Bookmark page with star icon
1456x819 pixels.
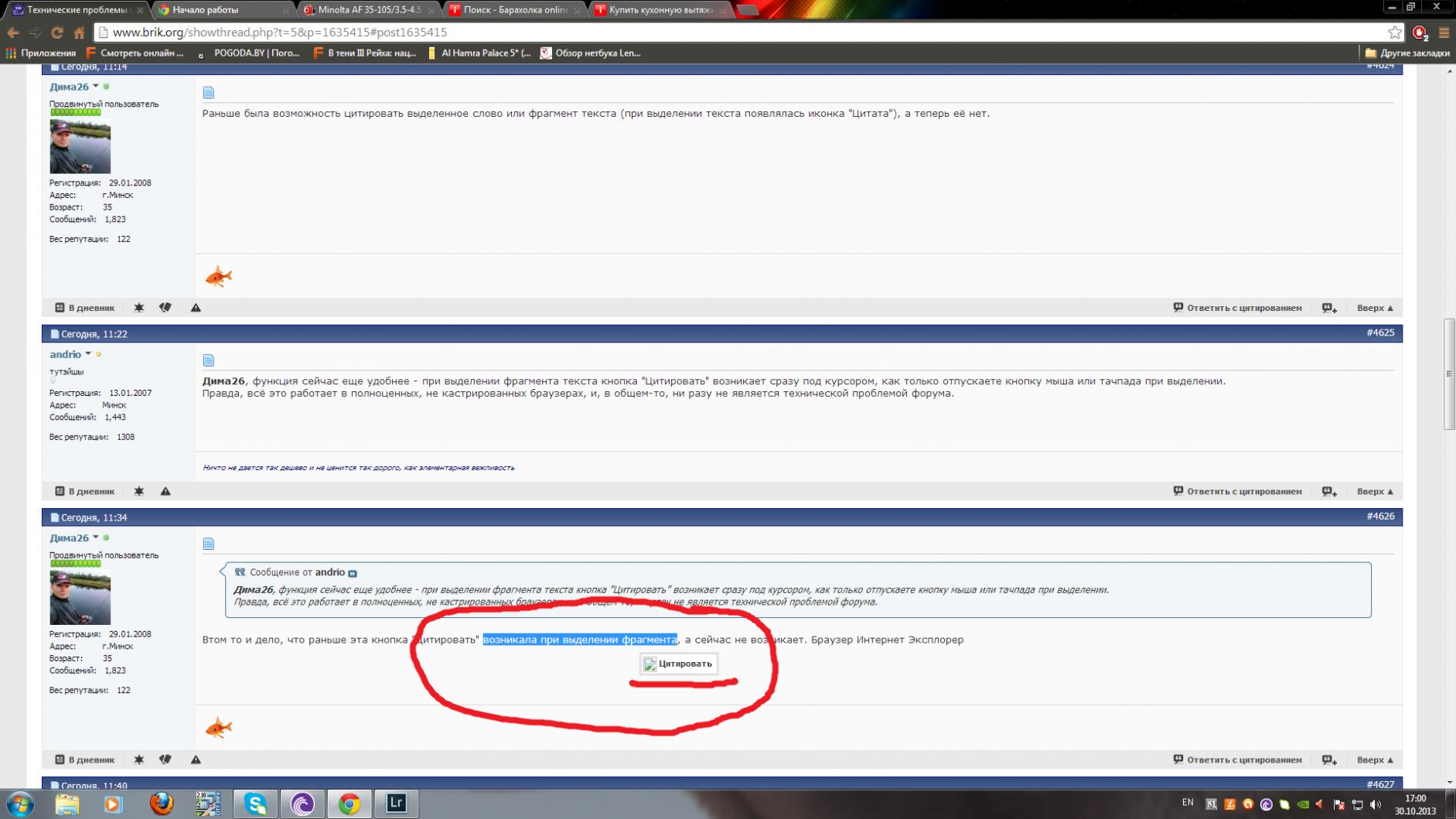tap(1394, 32)
